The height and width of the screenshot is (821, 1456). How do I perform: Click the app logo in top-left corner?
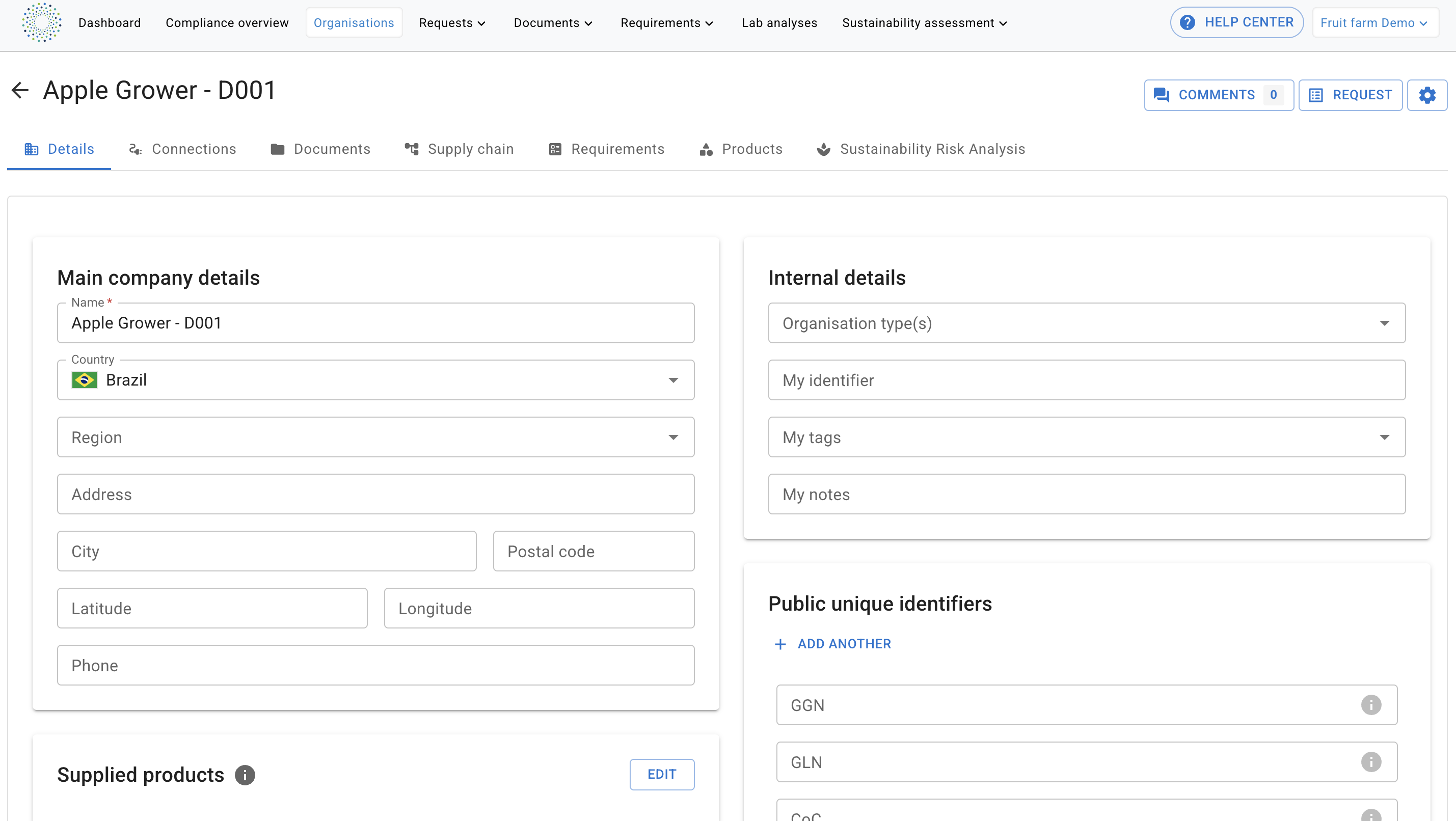coord(42,22)
